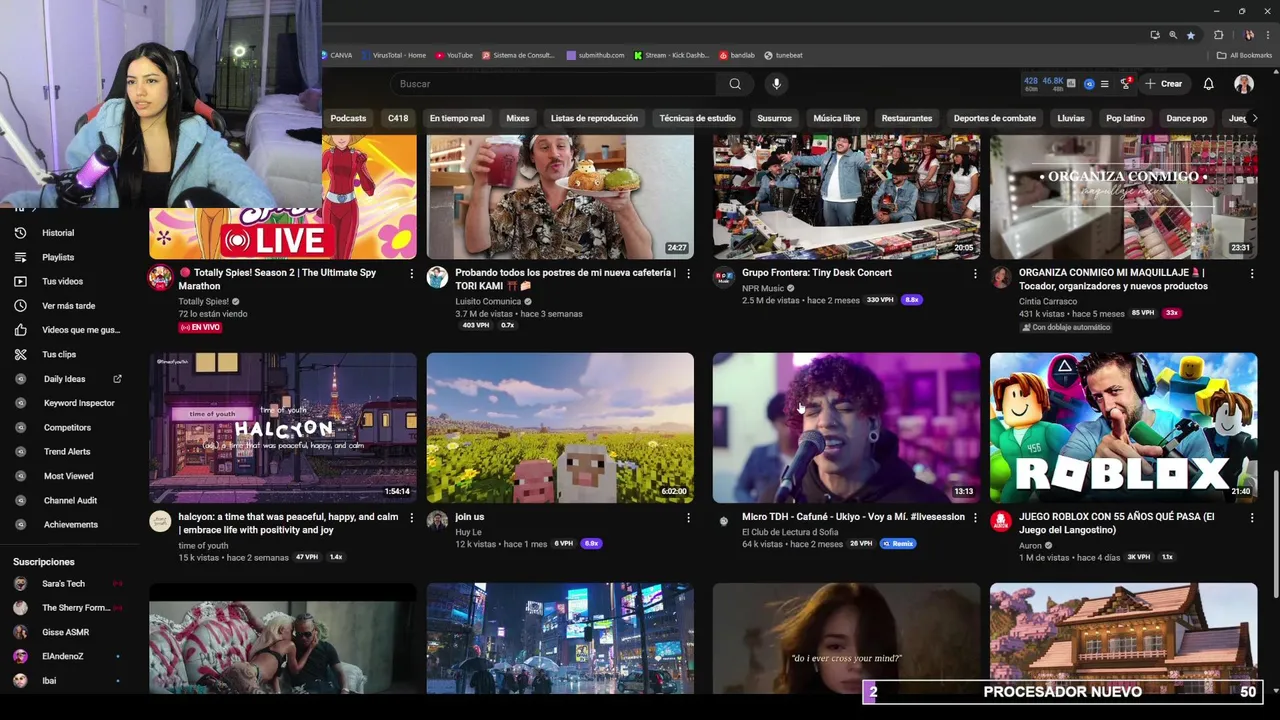Select the C418 chip
1280x720 pixels.
tap(398, 118)
